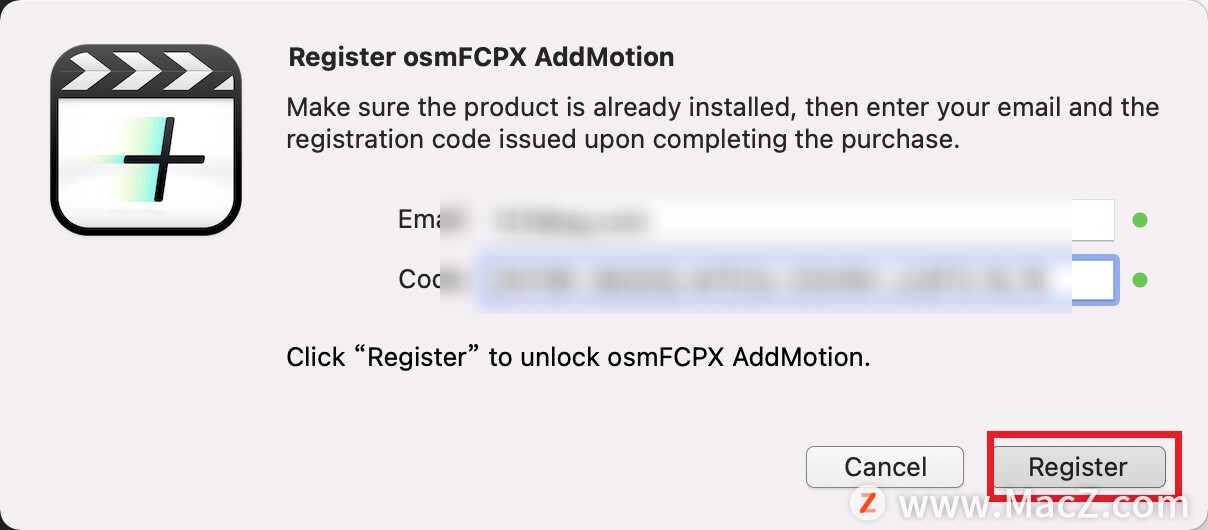Click the green status dot beside Code field

(1140, 280)
